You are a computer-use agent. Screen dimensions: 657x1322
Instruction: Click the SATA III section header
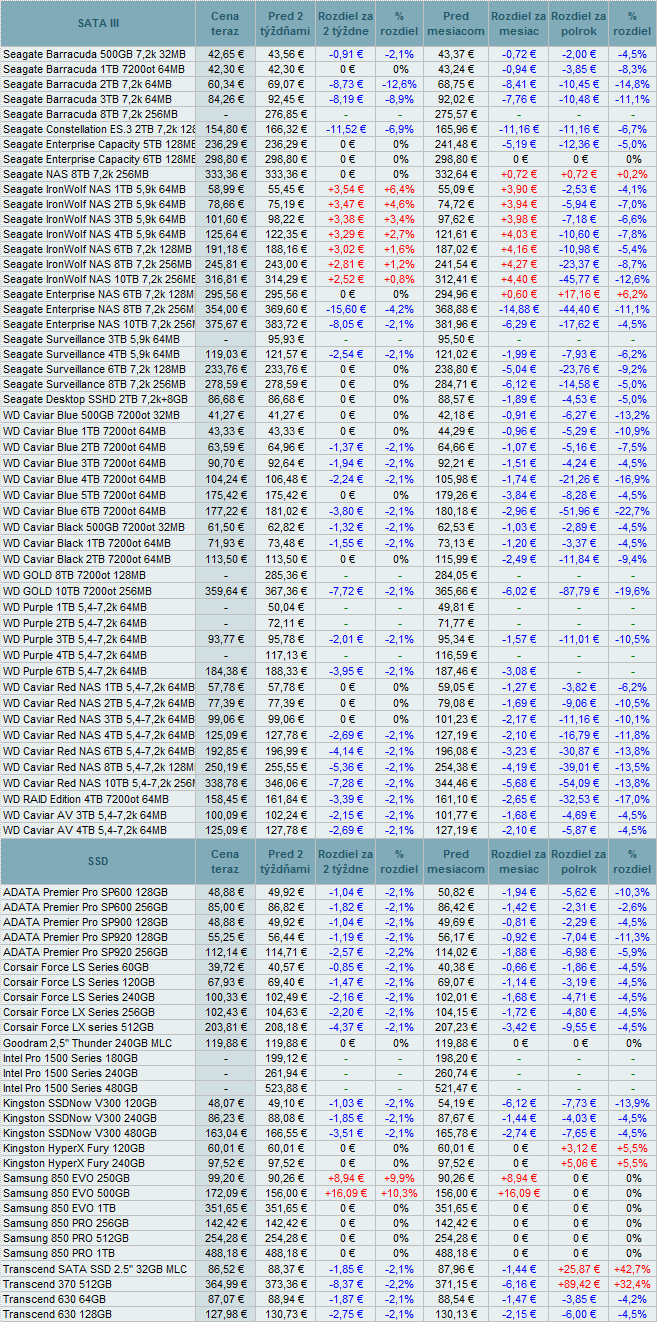(98, 23)
